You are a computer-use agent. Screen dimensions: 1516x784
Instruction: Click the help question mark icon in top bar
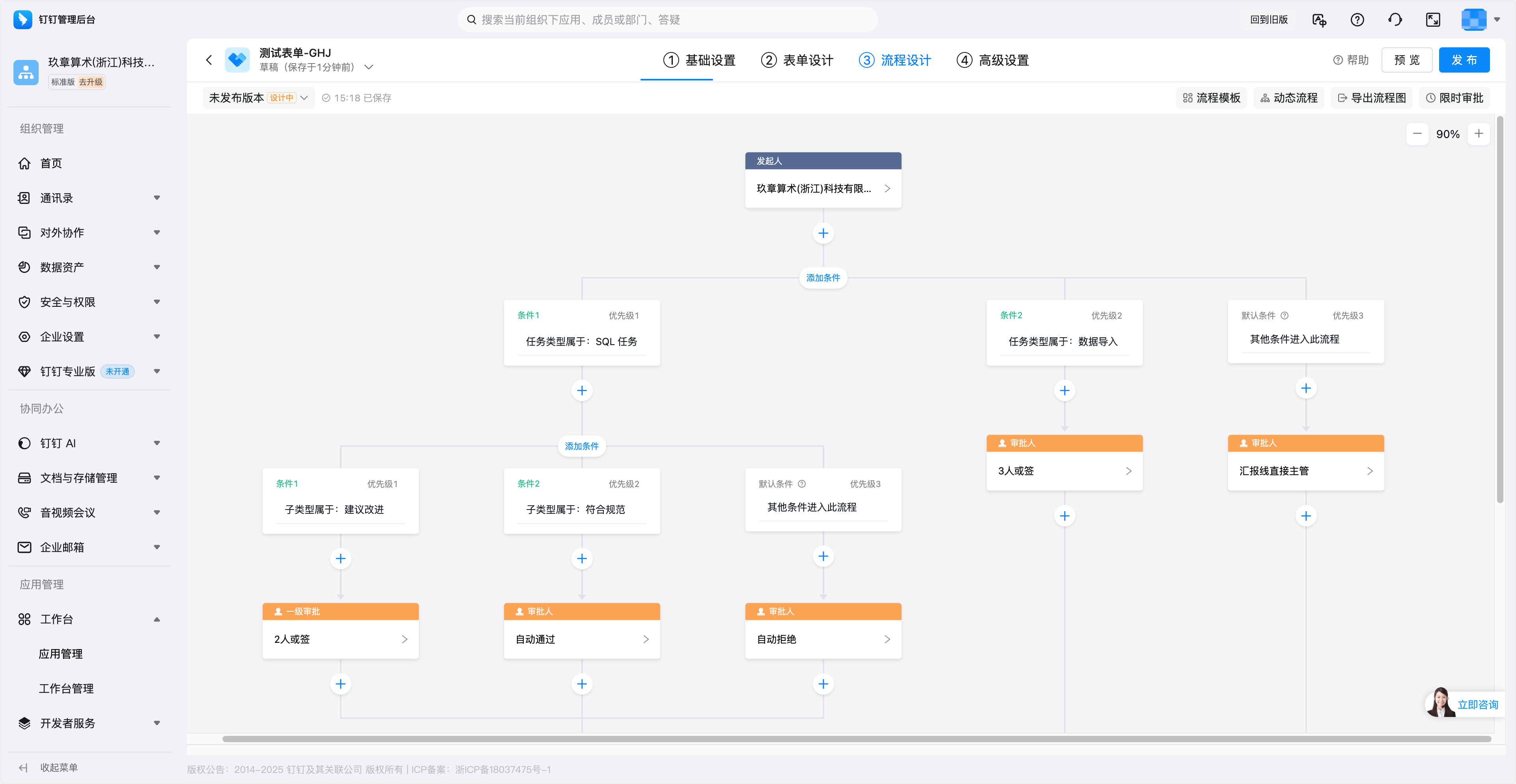pyautogui.click(x=1357, y=20)
